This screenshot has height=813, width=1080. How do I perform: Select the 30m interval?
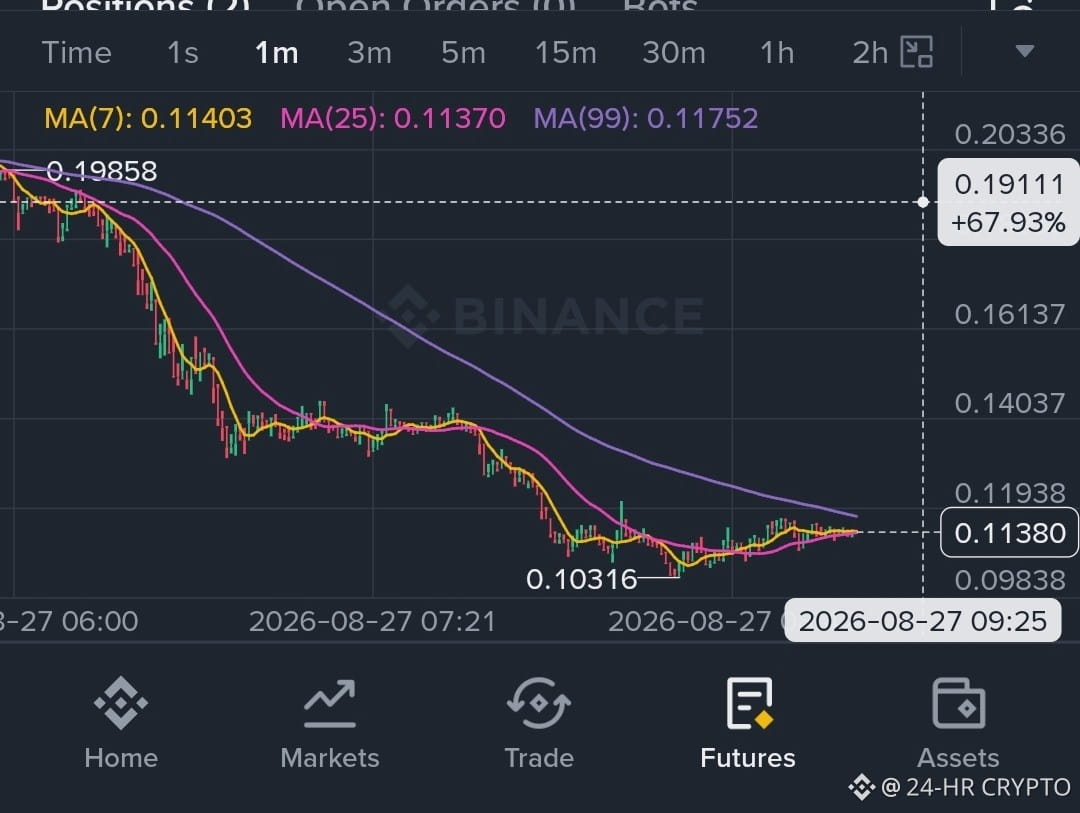(x=674, y=53)
